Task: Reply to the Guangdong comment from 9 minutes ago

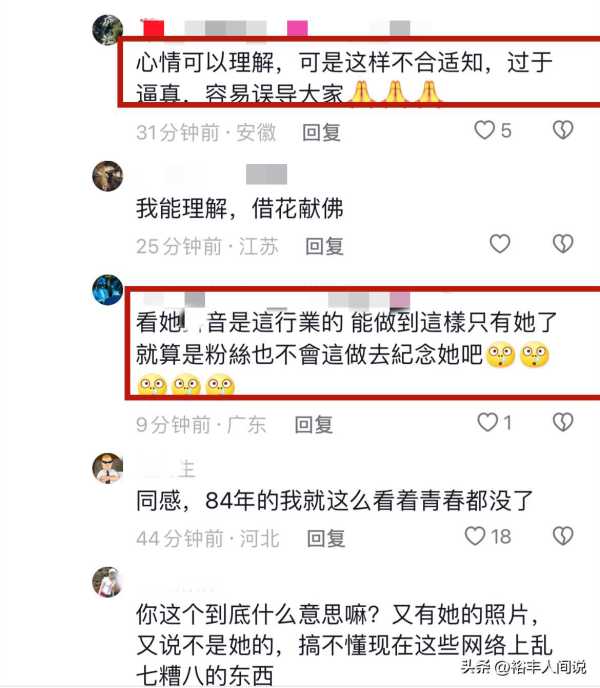Action: point(313,425)
